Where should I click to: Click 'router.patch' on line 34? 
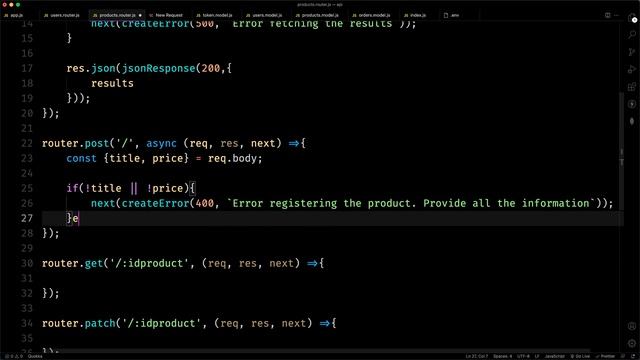point(79,323)
